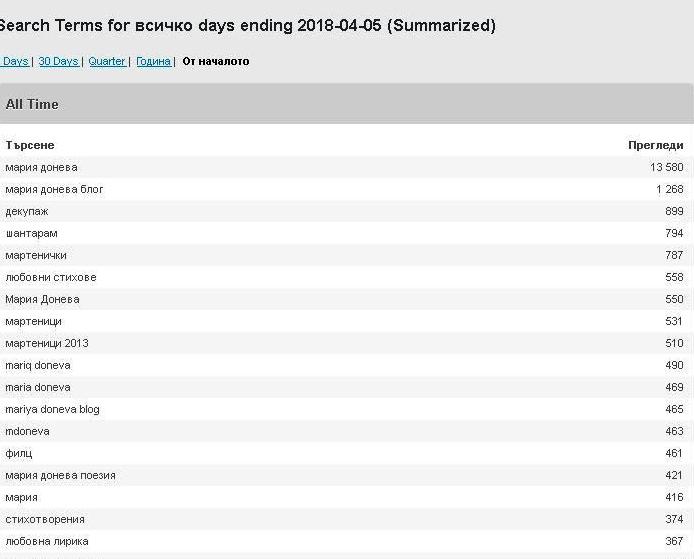Select the mariya doneva blog row
The image size is (694, 559).
click(x=52, y=409)
